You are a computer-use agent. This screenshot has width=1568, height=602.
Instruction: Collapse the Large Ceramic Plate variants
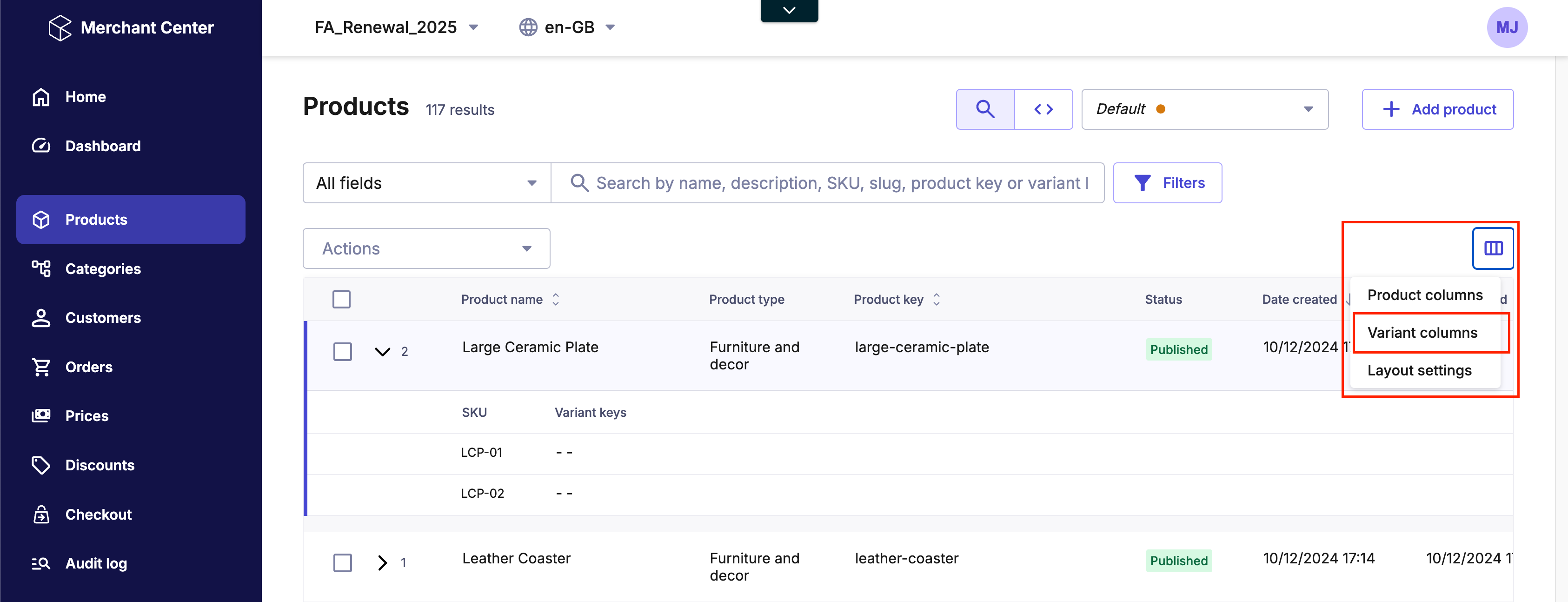coord(382,351)
